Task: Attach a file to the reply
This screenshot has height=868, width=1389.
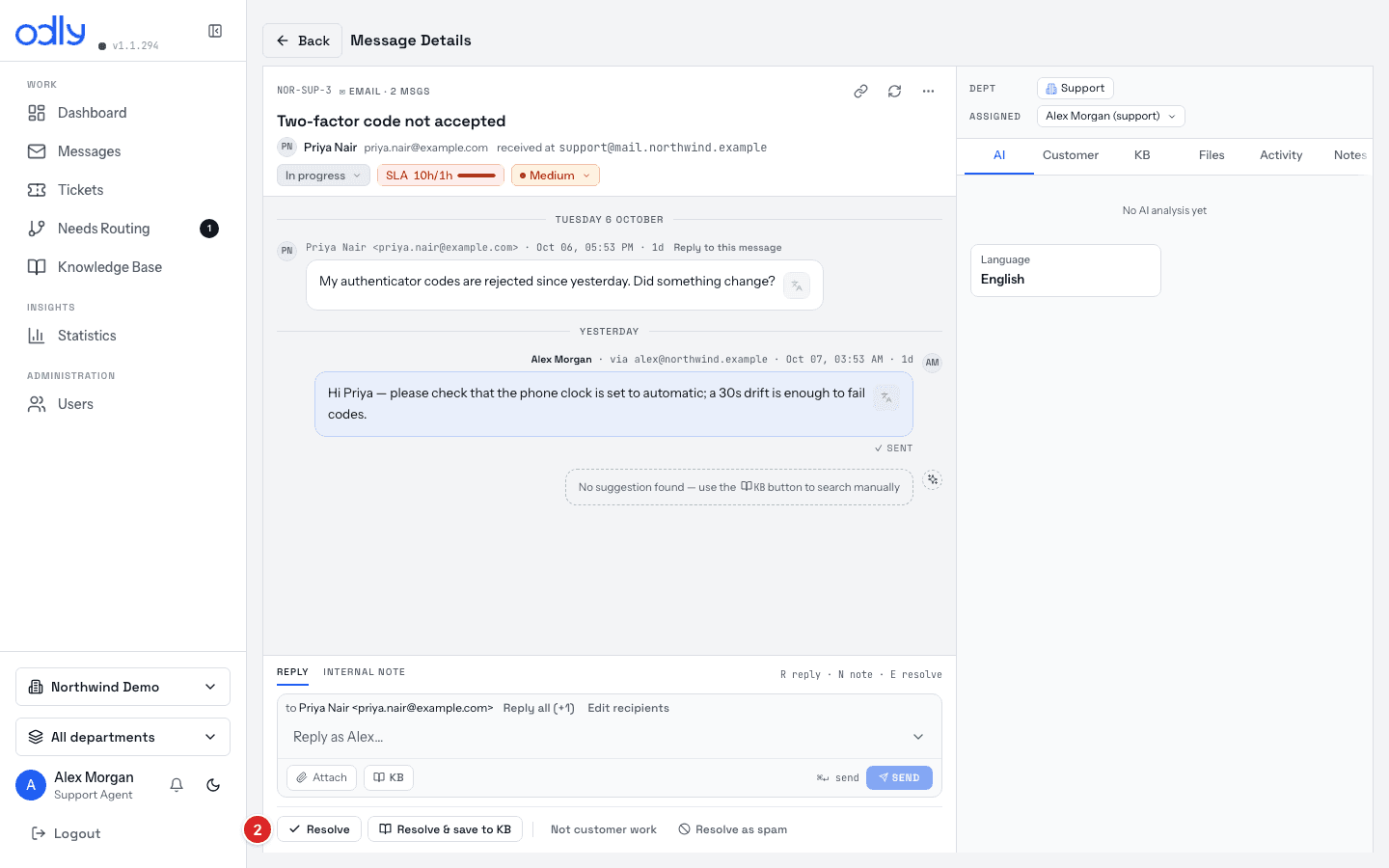Action: [x=321, y=777]
